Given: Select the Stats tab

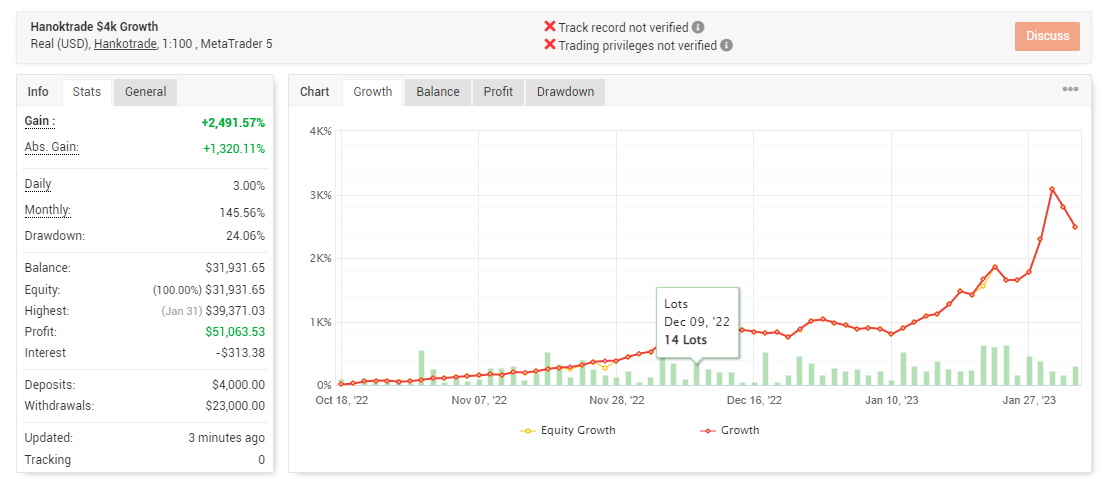Looking at the screenshot, I should 87,92.
